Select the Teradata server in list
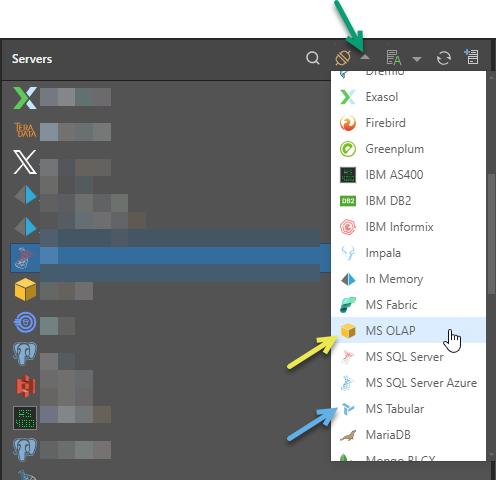496x480 pixels. pyautogui.click(x=167, y=131)
